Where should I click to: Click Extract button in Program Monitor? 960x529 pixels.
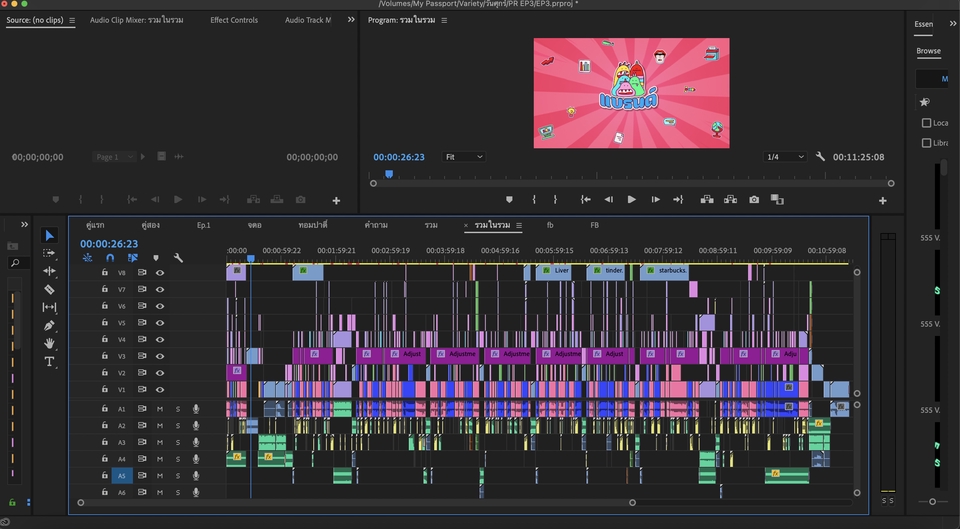pyautogui.click(x=730, y=200)
